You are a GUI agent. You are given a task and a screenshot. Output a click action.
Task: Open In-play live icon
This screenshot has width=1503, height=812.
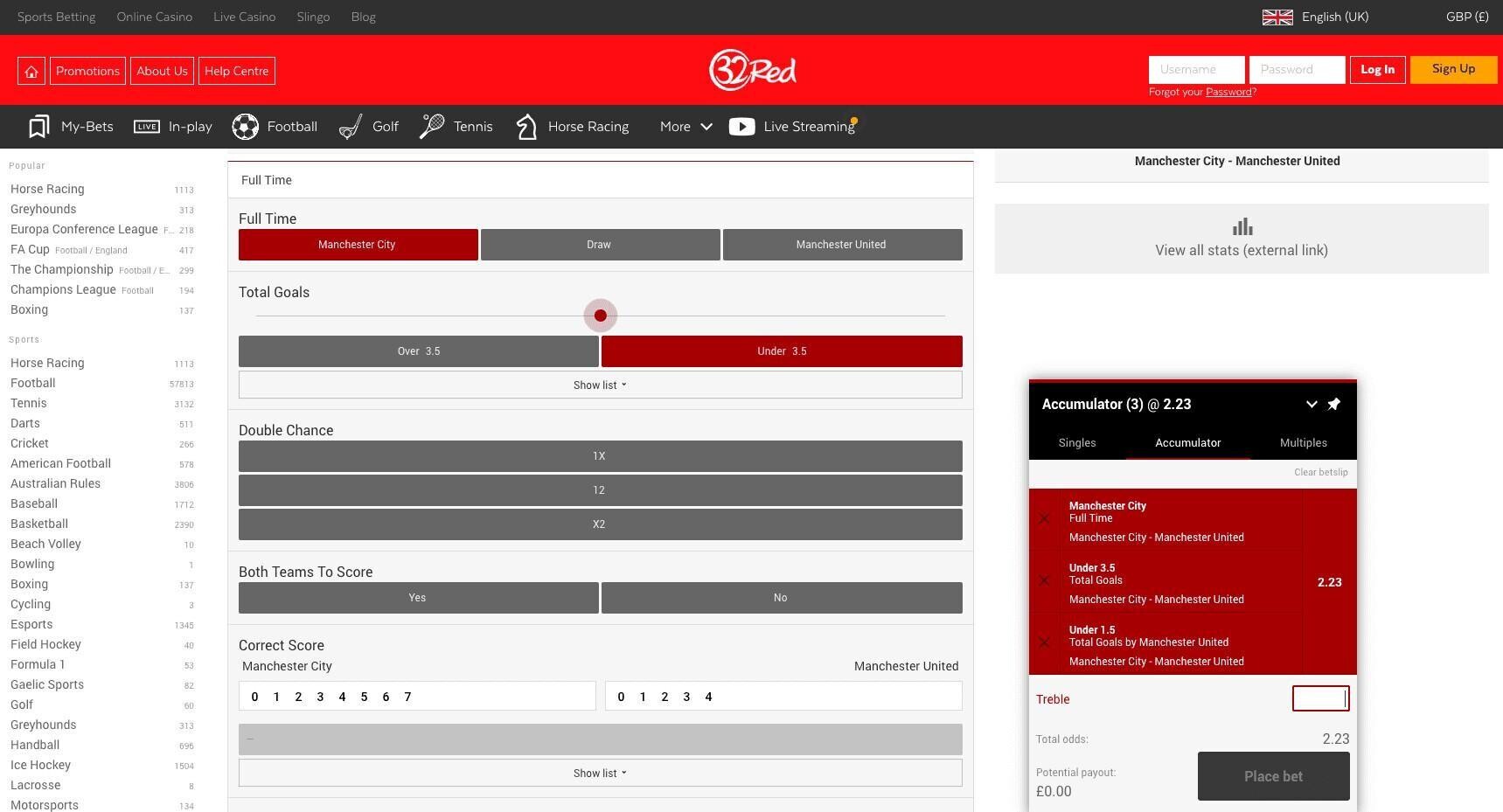click(x=147, y=127)
